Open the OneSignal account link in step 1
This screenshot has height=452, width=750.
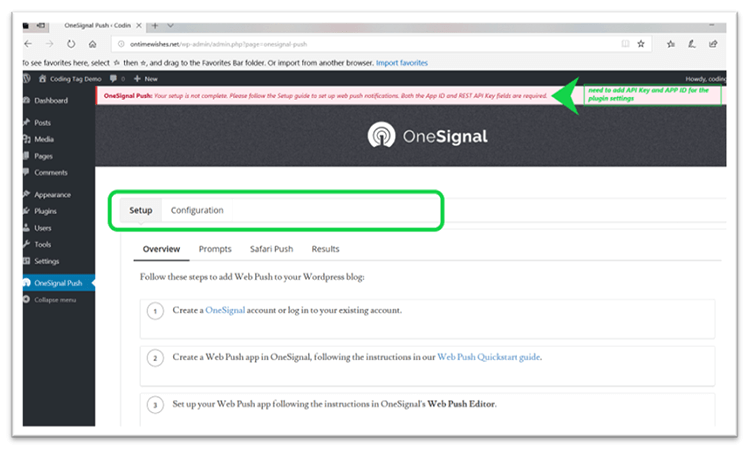point(225,310)
